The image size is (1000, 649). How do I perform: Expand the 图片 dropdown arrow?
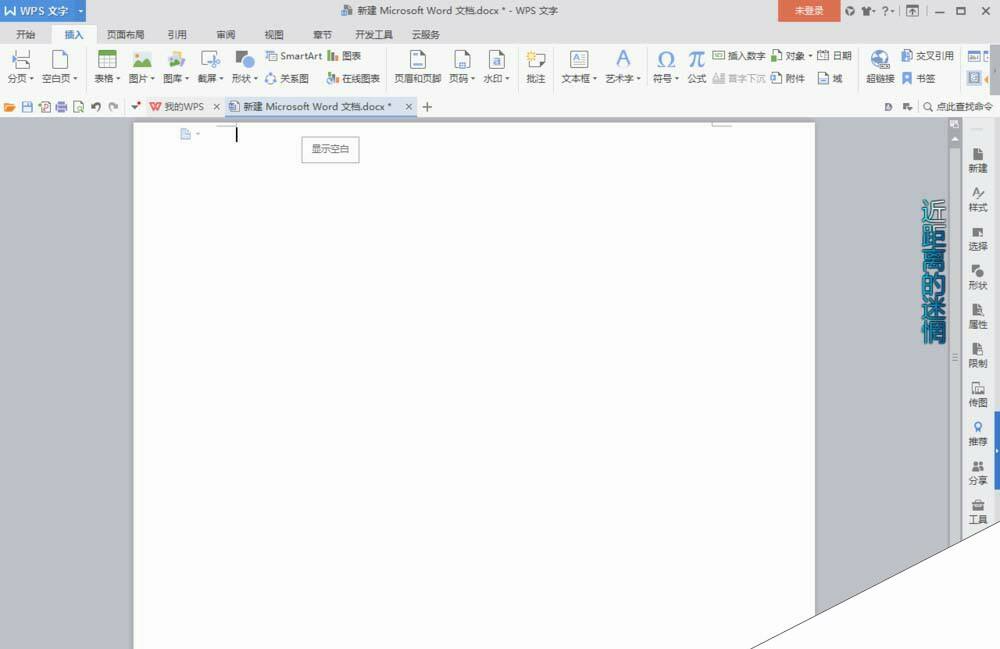coord(152,78)
